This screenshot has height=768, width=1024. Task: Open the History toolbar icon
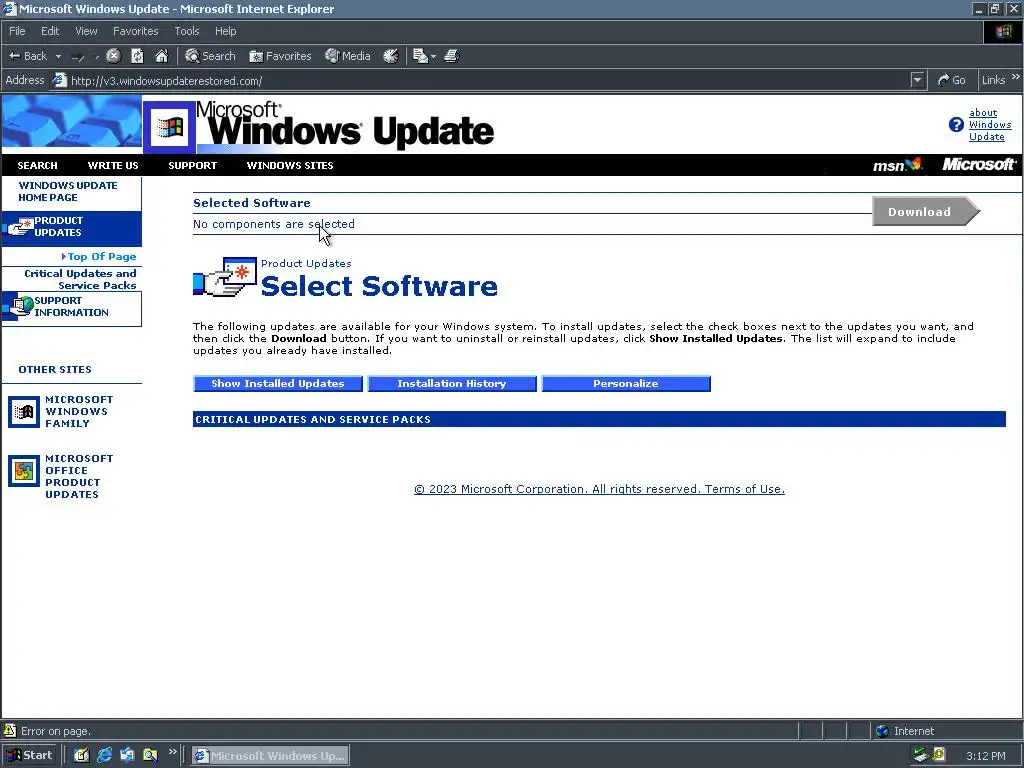point(391,56)
